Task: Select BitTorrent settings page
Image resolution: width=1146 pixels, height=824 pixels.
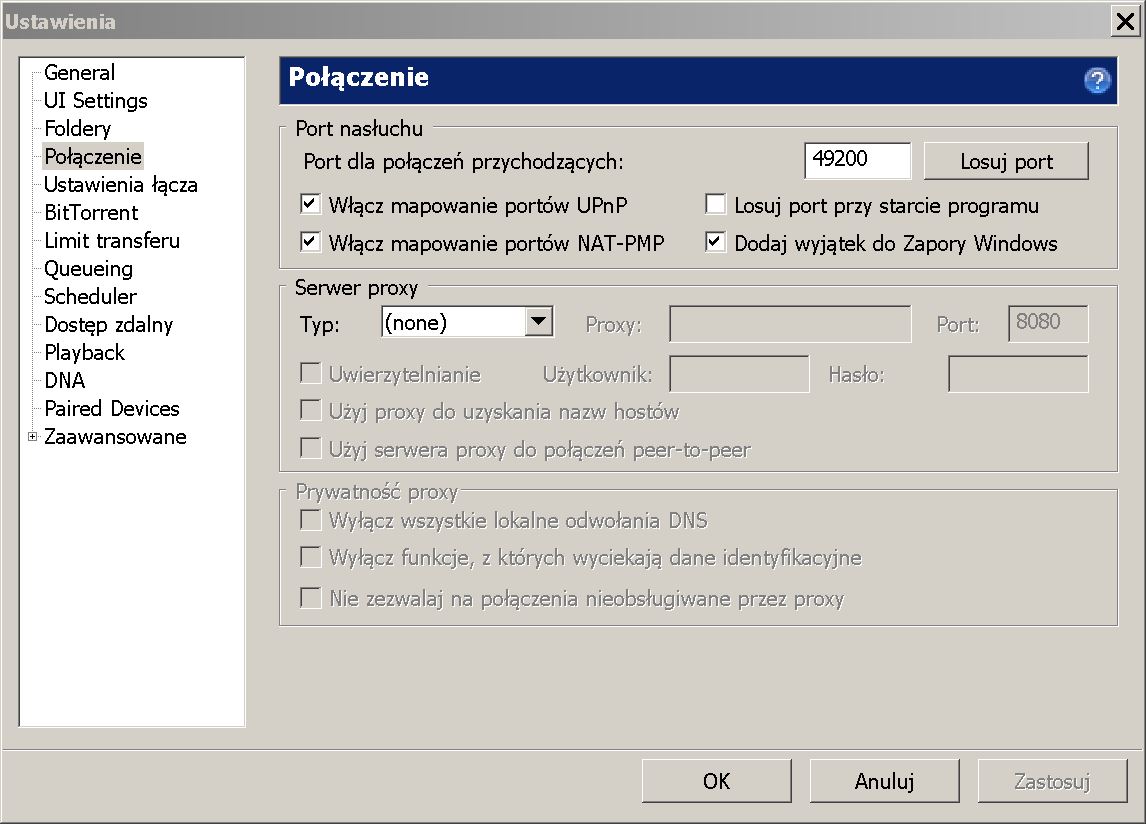Action: pyautogui.click(x=91, y=213)
